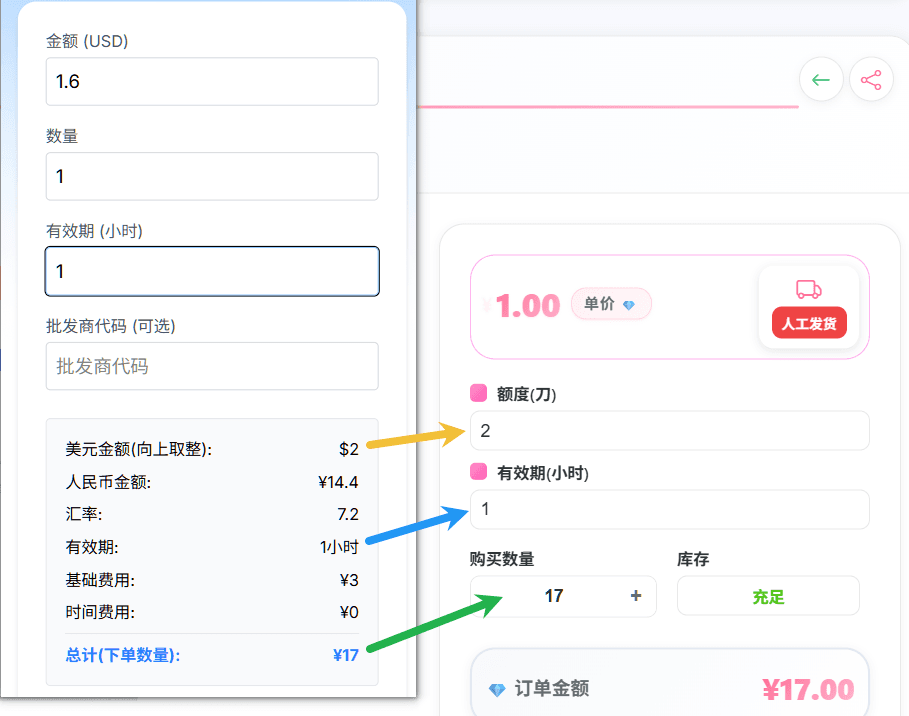Open the pink share icon button
909x716 pixels.
[x=871, y=80]
